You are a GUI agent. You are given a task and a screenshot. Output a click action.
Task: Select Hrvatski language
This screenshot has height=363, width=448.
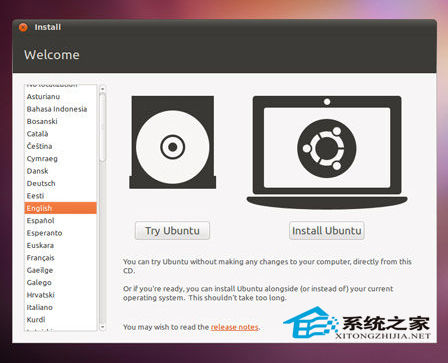[61, 295]
